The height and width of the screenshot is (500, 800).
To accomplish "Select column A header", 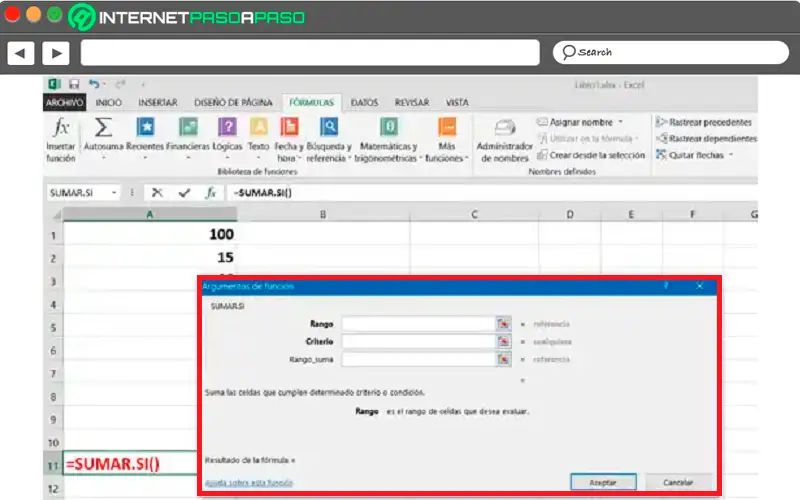I will pyautogui.click(x=149, y=214).
